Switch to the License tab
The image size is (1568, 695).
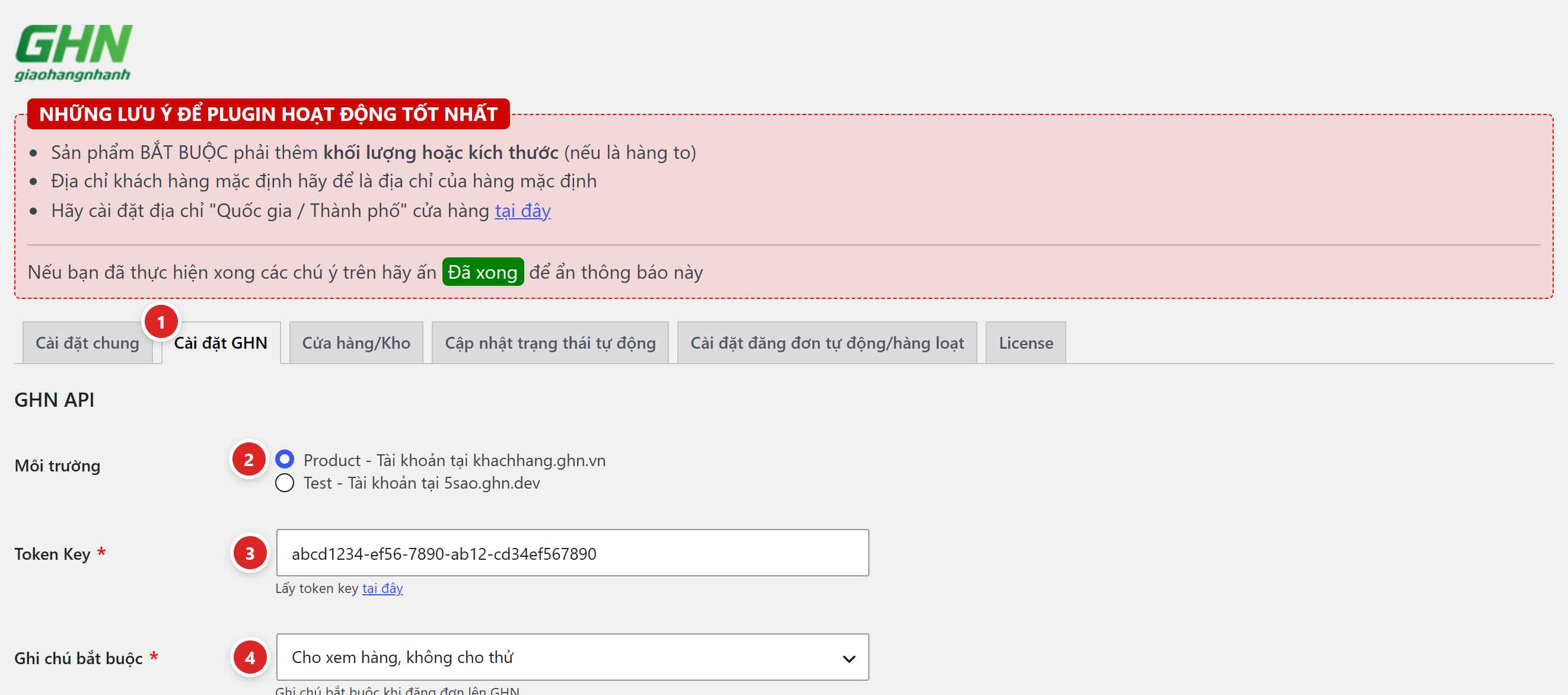1025,343
